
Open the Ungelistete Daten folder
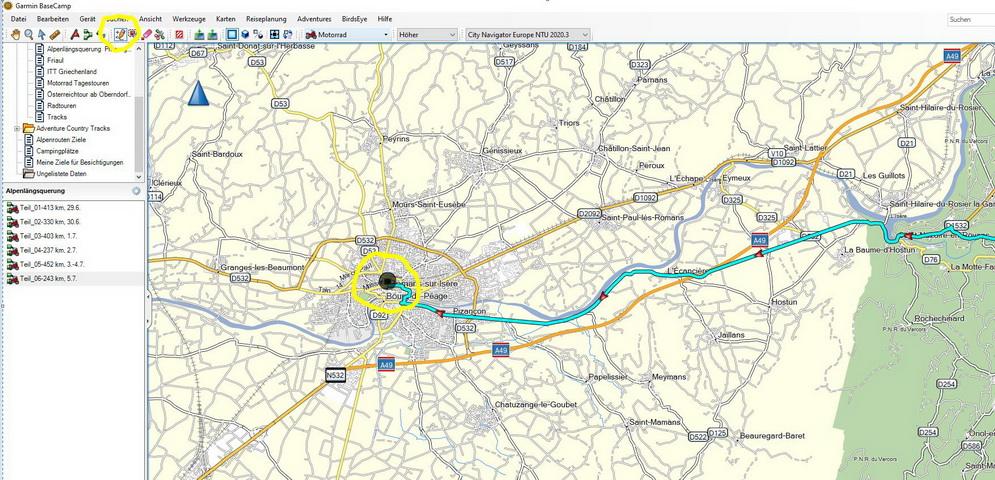[x=64, y=174]
